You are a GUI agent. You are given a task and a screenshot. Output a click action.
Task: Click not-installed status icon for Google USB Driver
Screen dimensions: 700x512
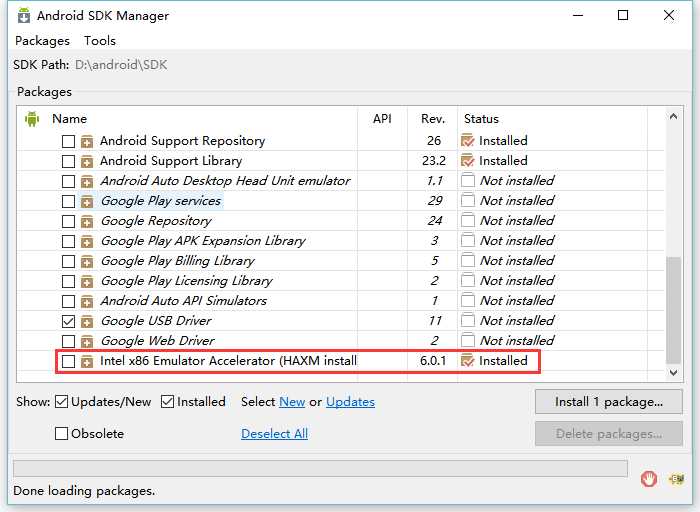click(467, 321)
